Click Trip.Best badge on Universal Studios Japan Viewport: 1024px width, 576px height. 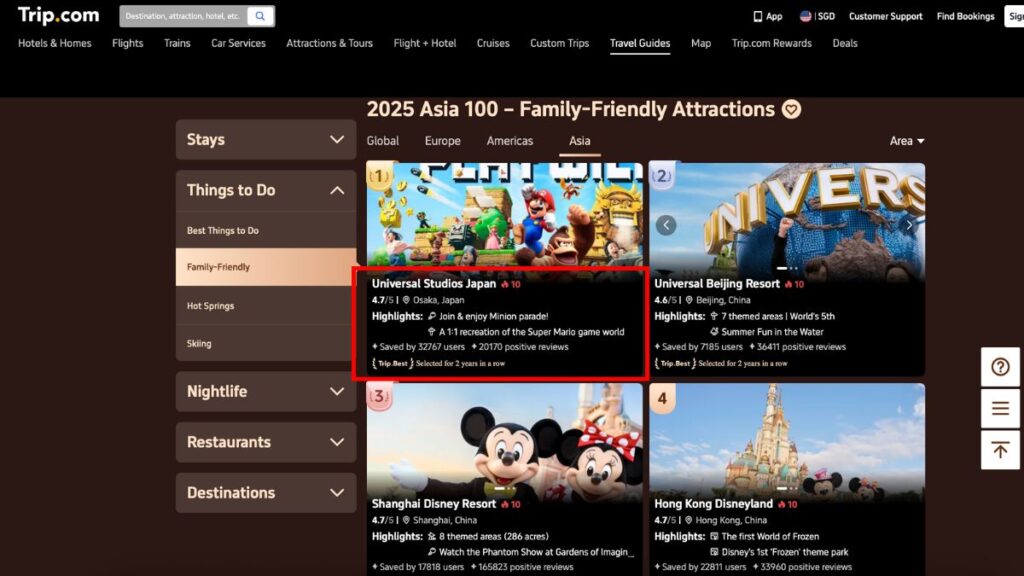coord(392,363)
